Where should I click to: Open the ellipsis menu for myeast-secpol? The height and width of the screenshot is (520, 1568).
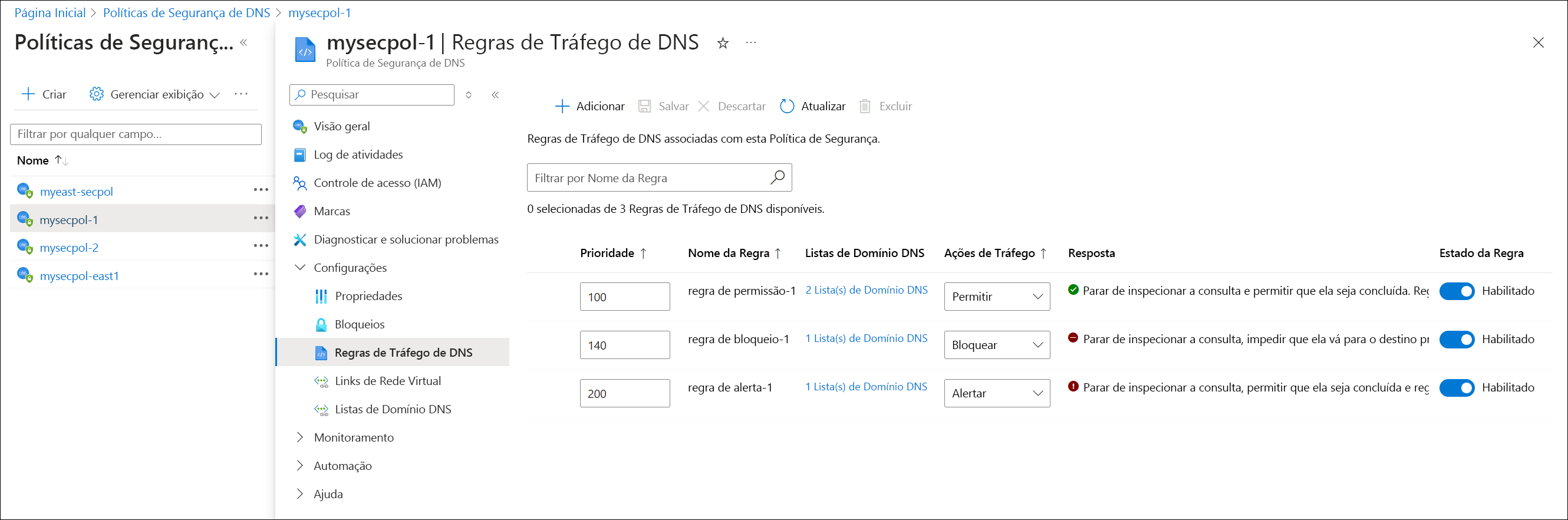[261, 190]
